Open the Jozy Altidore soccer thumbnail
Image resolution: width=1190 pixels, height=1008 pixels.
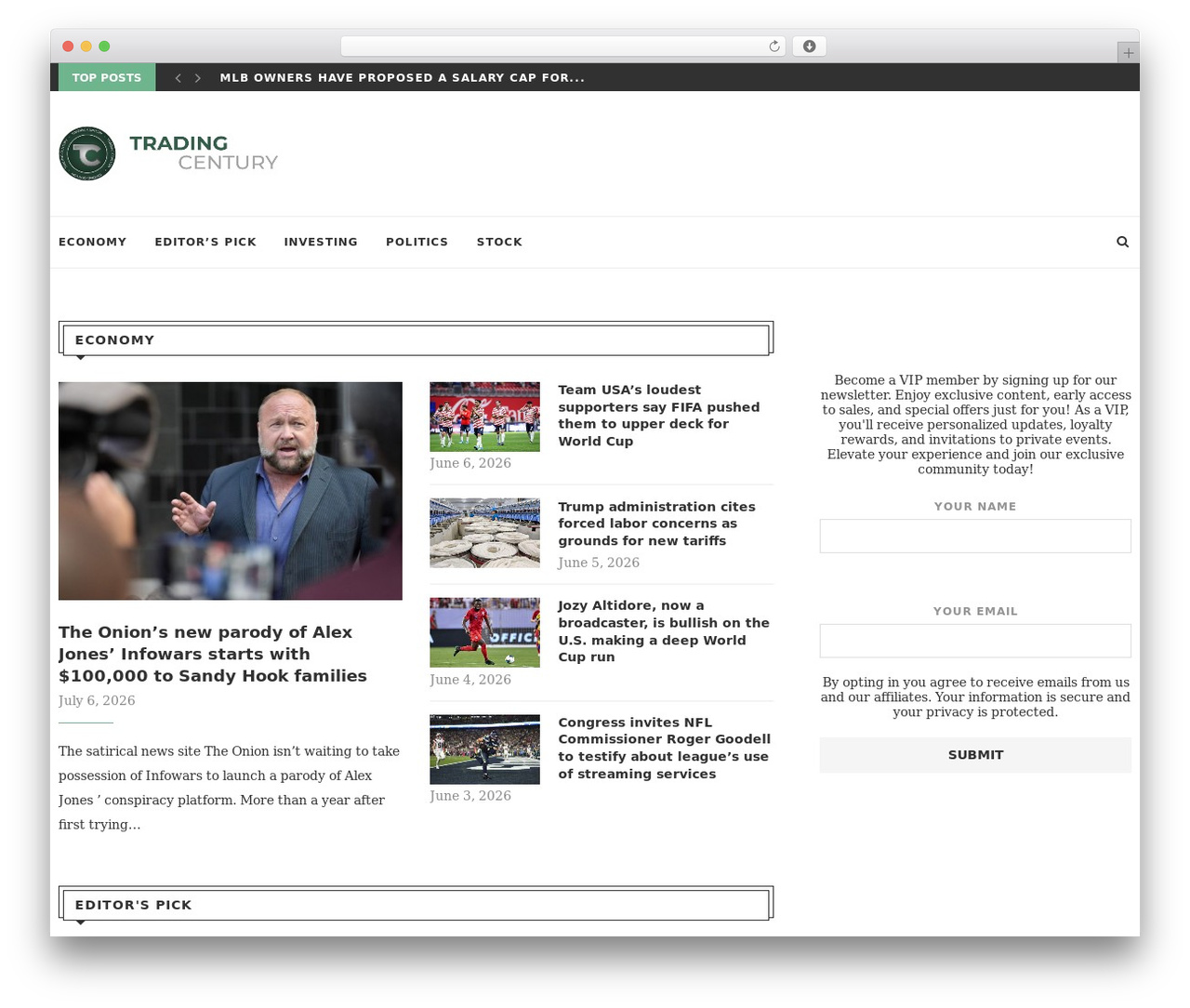(484, 632)
